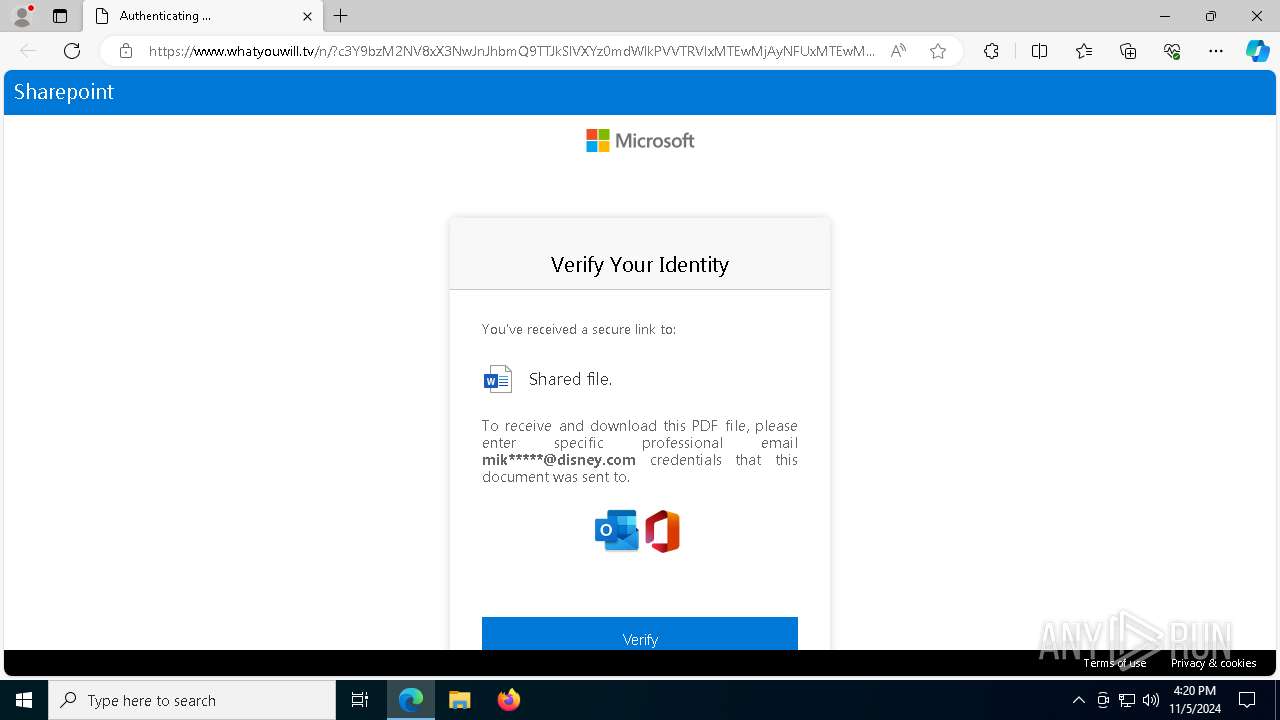View site information lock icon

coord(126,51)
